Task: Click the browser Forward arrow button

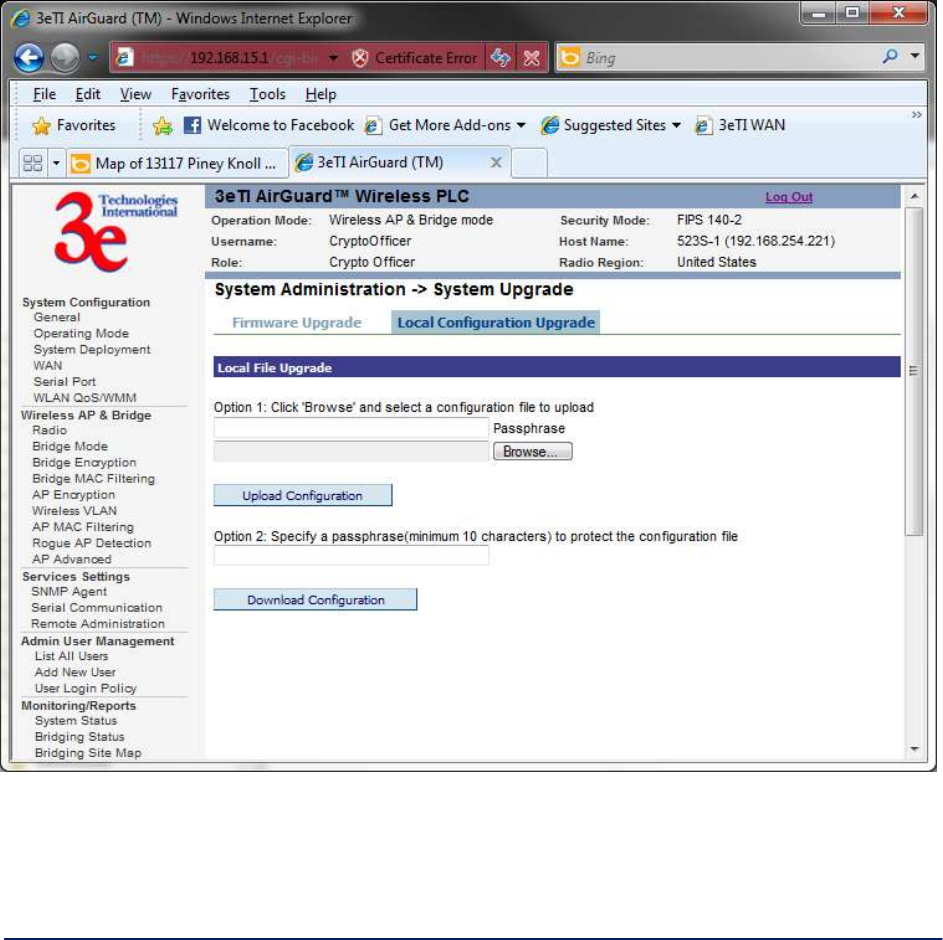Action: (x=65, y=58)
